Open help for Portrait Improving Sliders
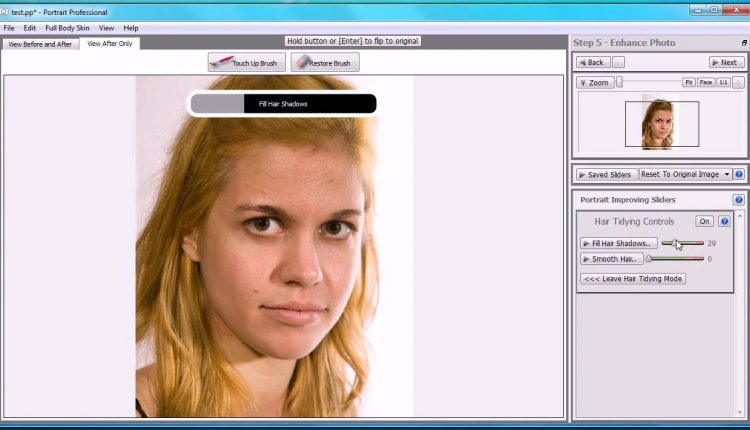This screenshot has width=750, height=430. point(739,199)
